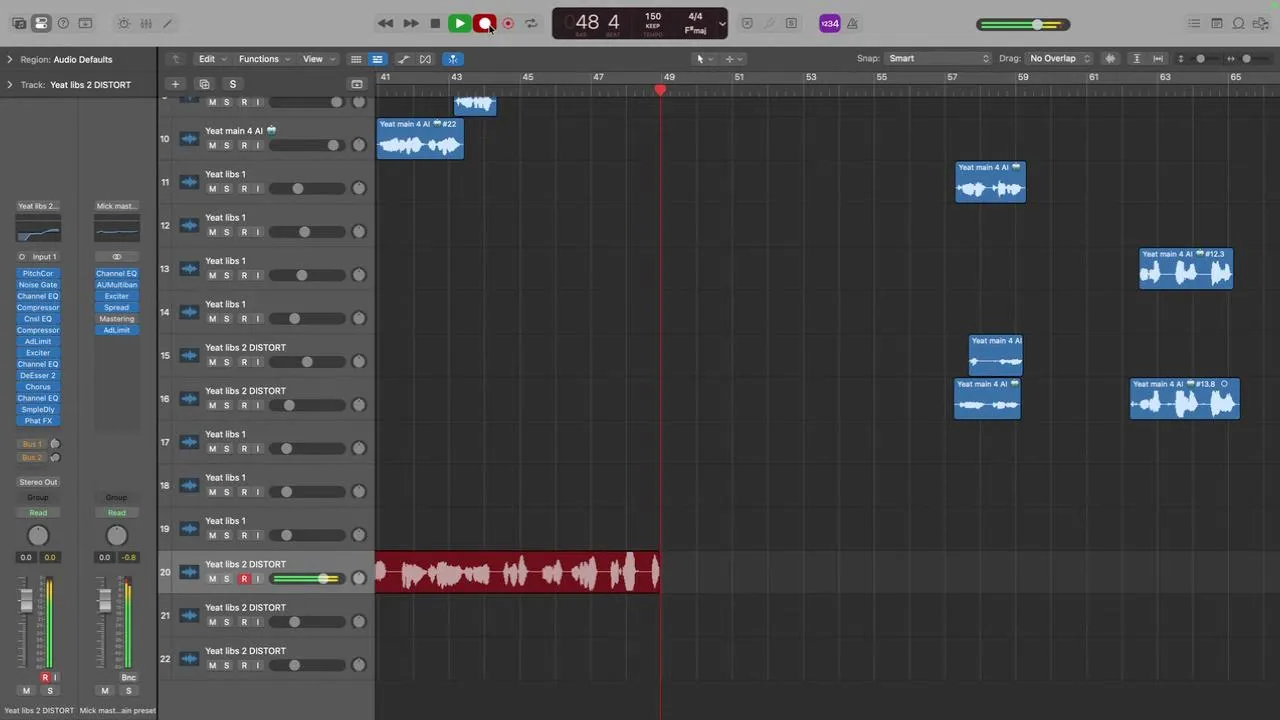1280x720 pixels.
Task: Open the Noise Gate plugin slot
Action: click(38, 285)
